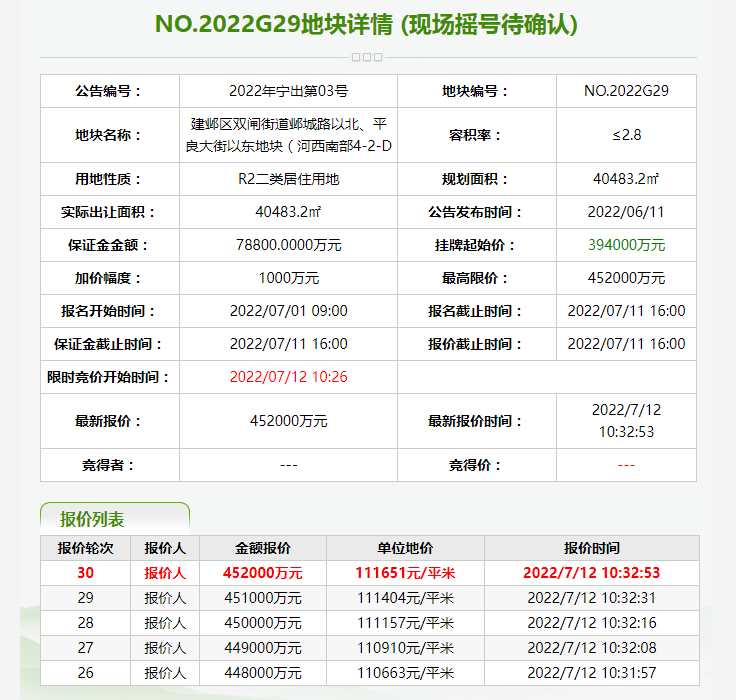Select the red quote time in round 30 row
The width and height of the screenshot is (736, 700).
tap(592, 573)
